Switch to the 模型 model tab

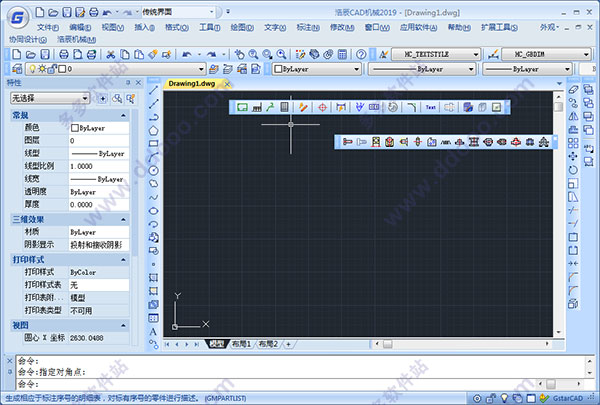click(217, 344)
